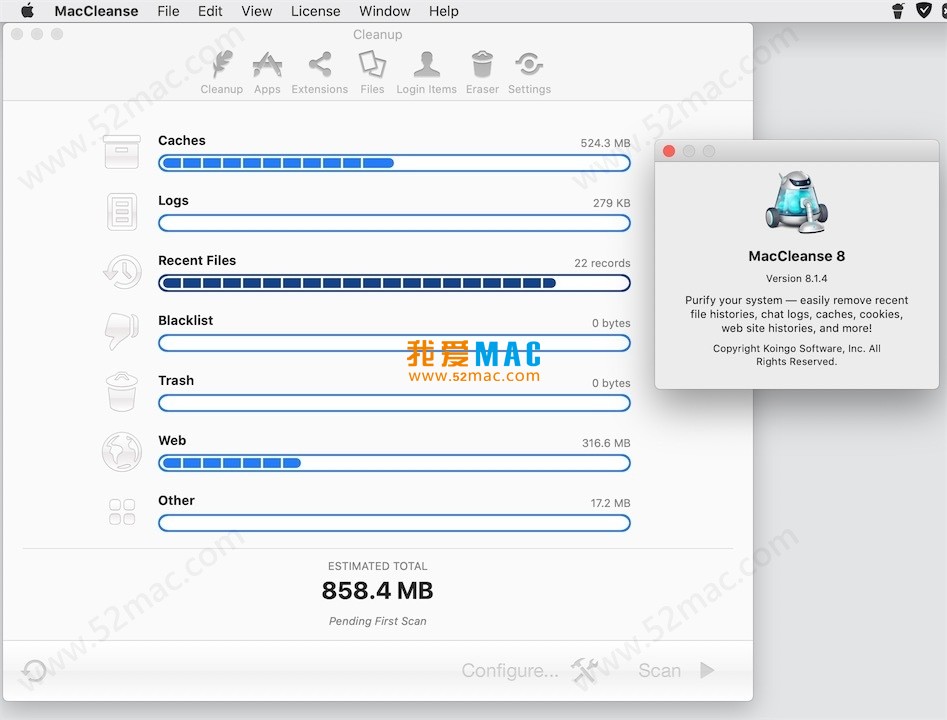Click the hammer and wrench Configure icon

(585, 670)
